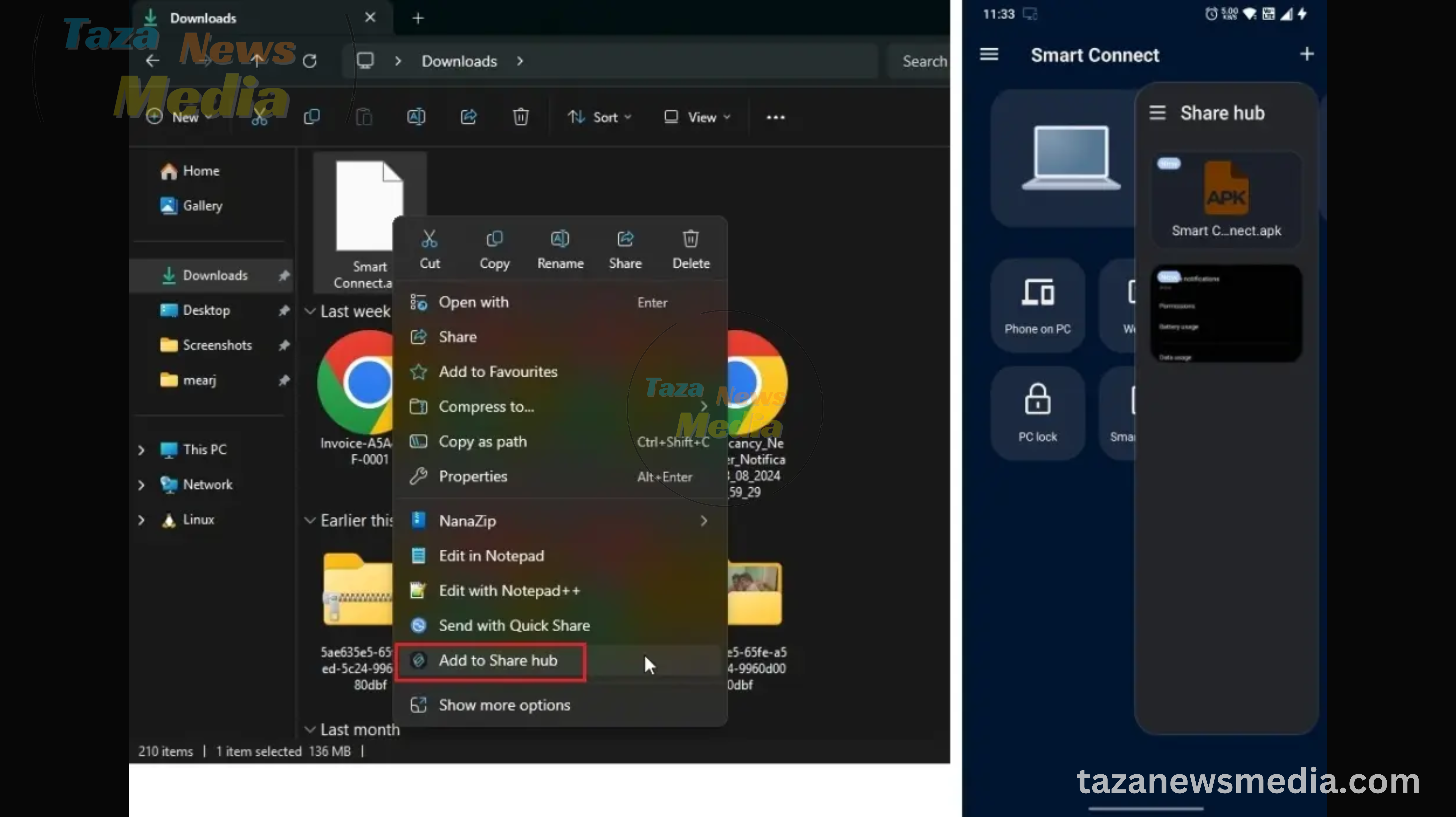1456x817 pixels.
Task: Open Screenshots folder in sidebar
Action: click(206, 346)
